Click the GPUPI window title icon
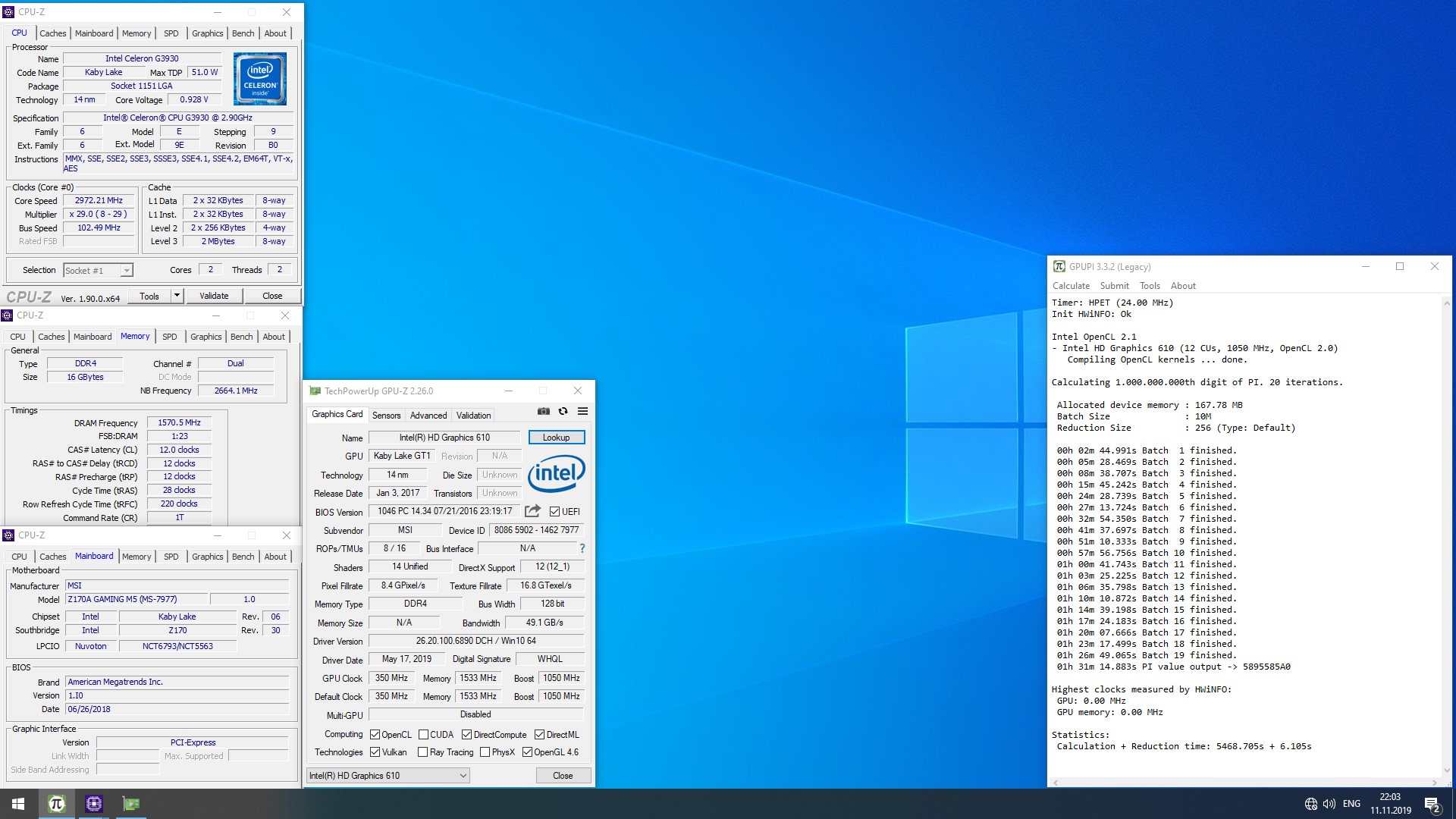The height and width of the screenshot is (819, 1456). (x=1059, y=266)
